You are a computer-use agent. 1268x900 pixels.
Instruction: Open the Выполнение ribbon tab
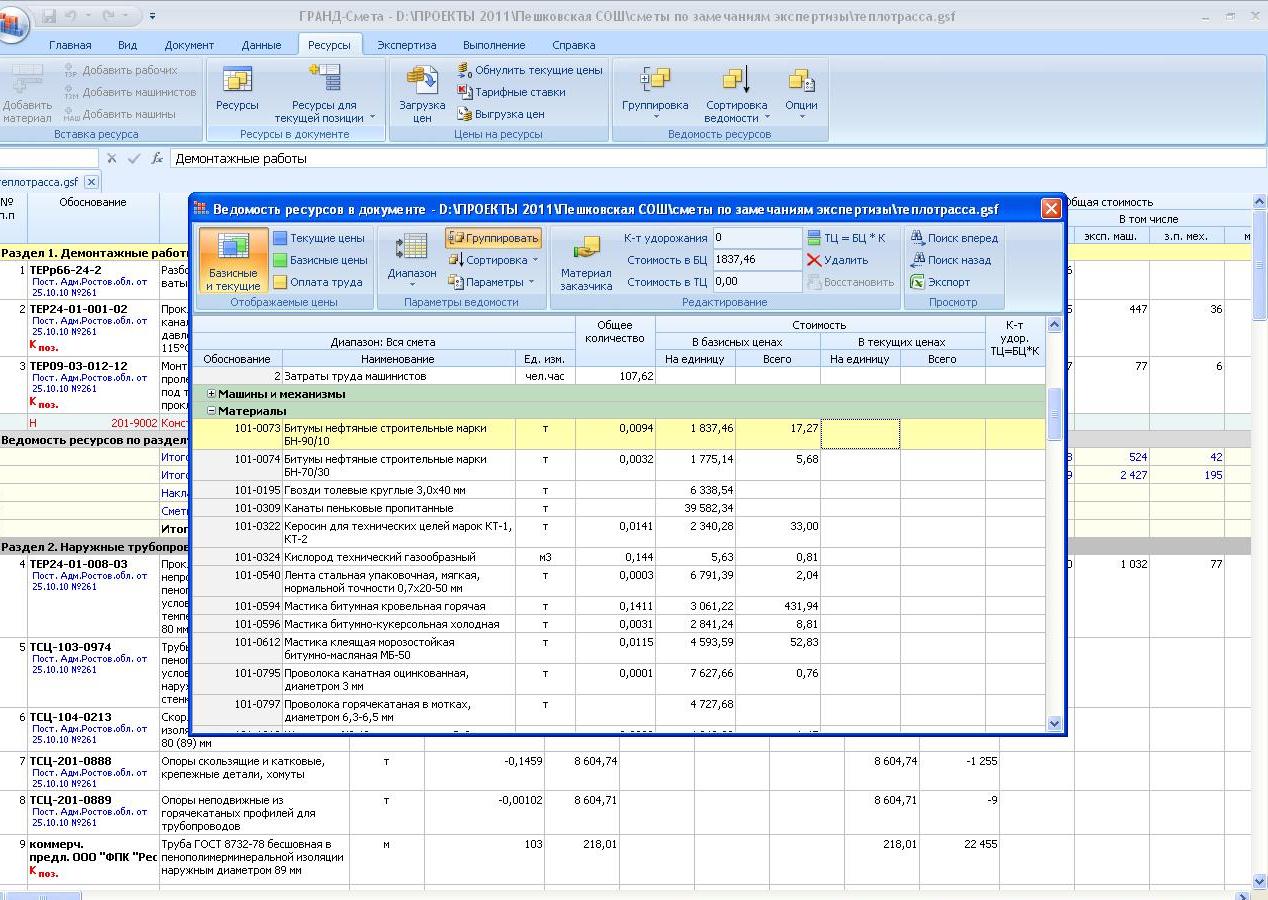click(x=494, y=45)
